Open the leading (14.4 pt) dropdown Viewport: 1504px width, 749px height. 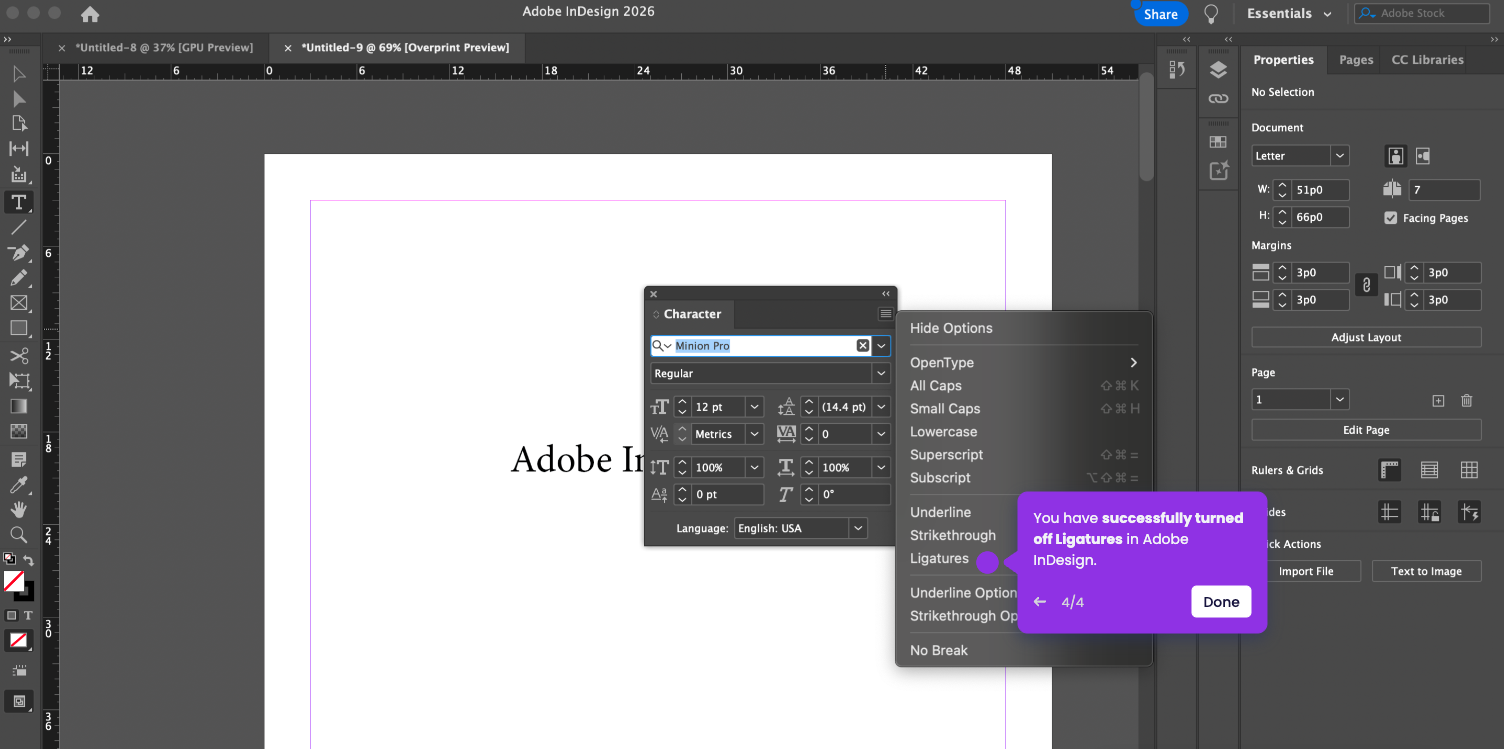[881, 407]
